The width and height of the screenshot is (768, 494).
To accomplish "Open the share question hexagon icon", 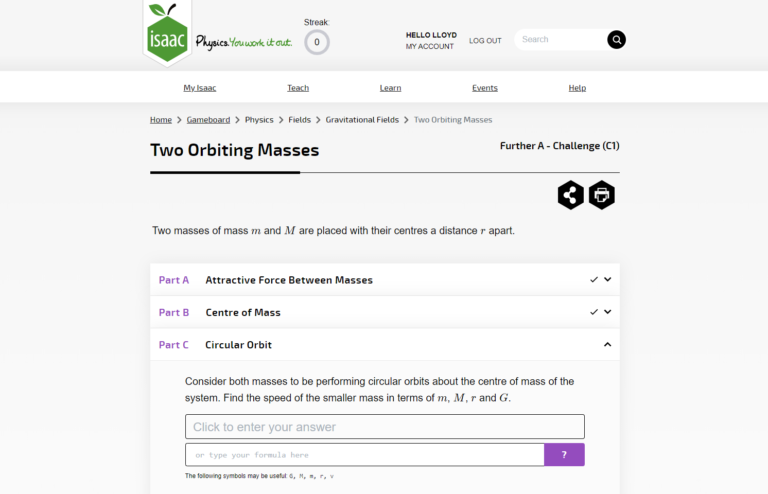I will [571, 195].
